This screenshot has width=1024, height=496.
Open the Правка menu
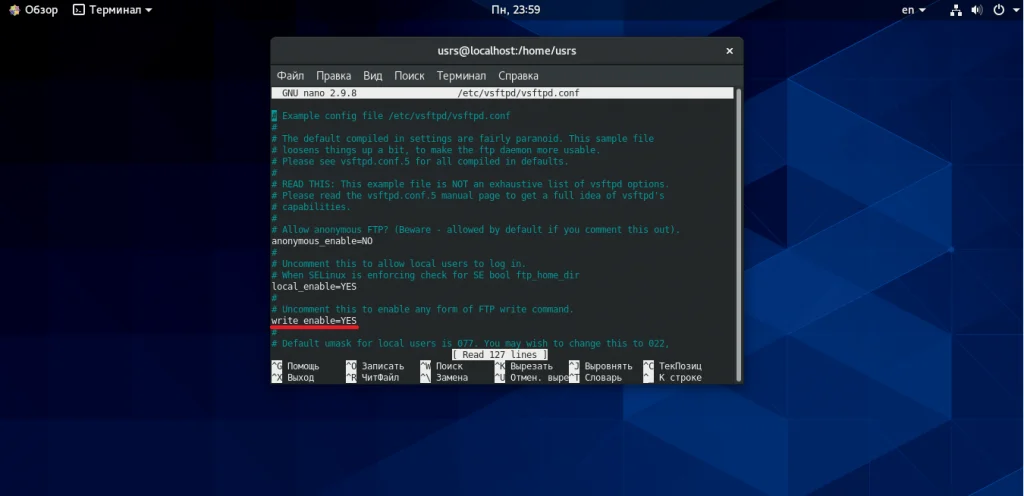[x=333, y=76]
